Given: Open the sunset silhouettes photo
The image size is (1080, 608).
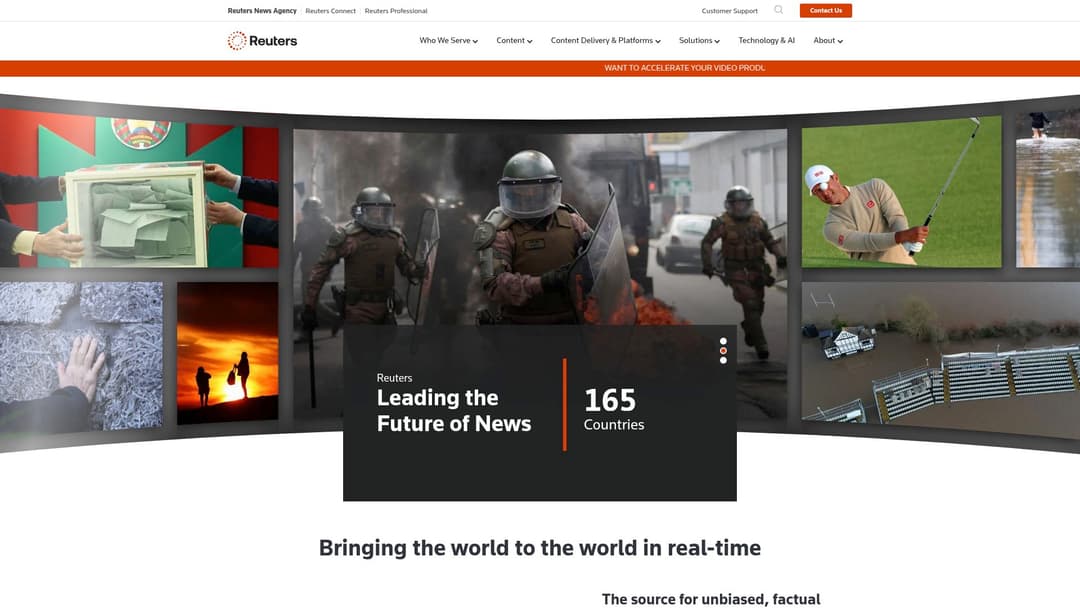Looking at the screenshot, I should point(227,353).
